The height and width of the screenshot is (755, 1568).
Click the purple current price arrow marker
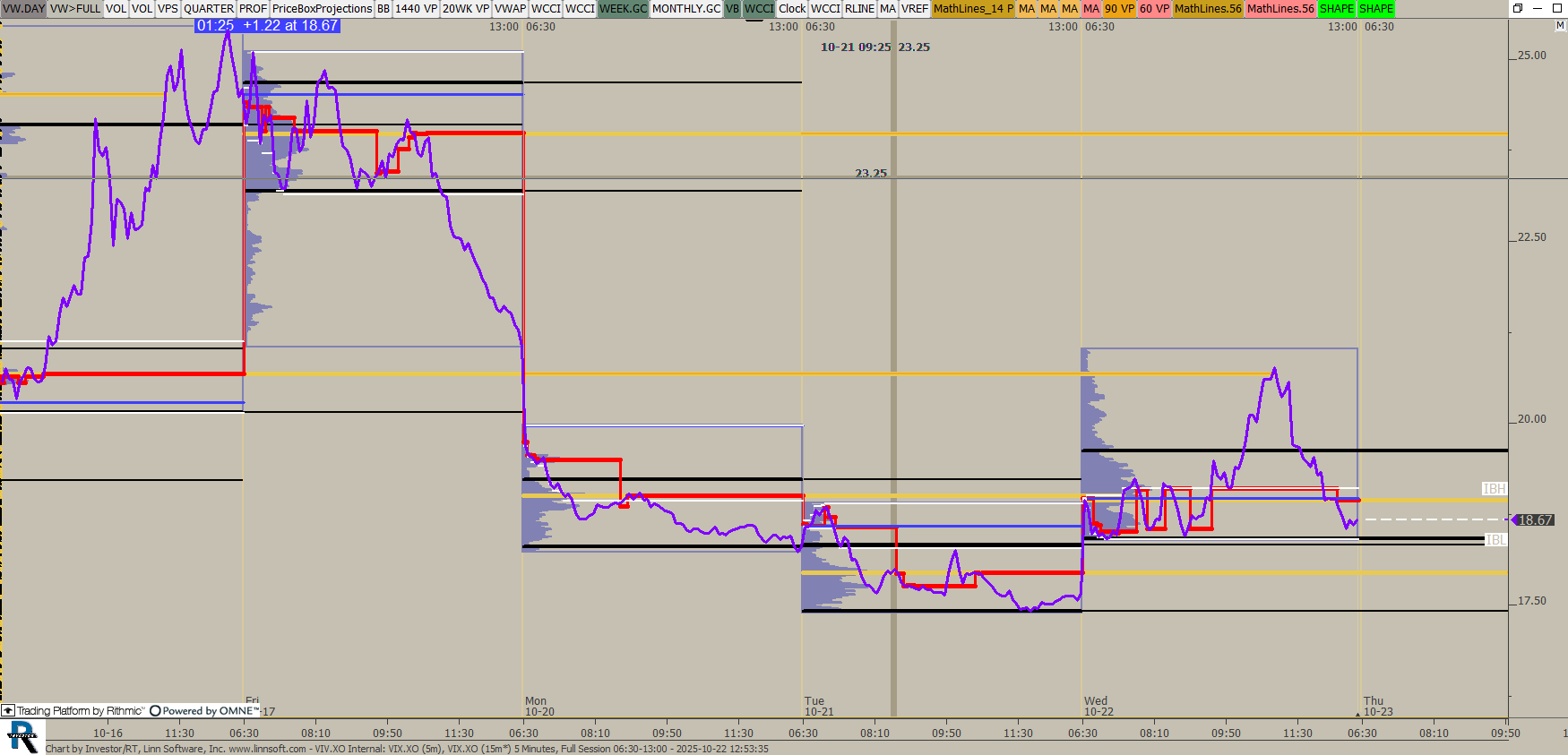[x=1514, y=519]
